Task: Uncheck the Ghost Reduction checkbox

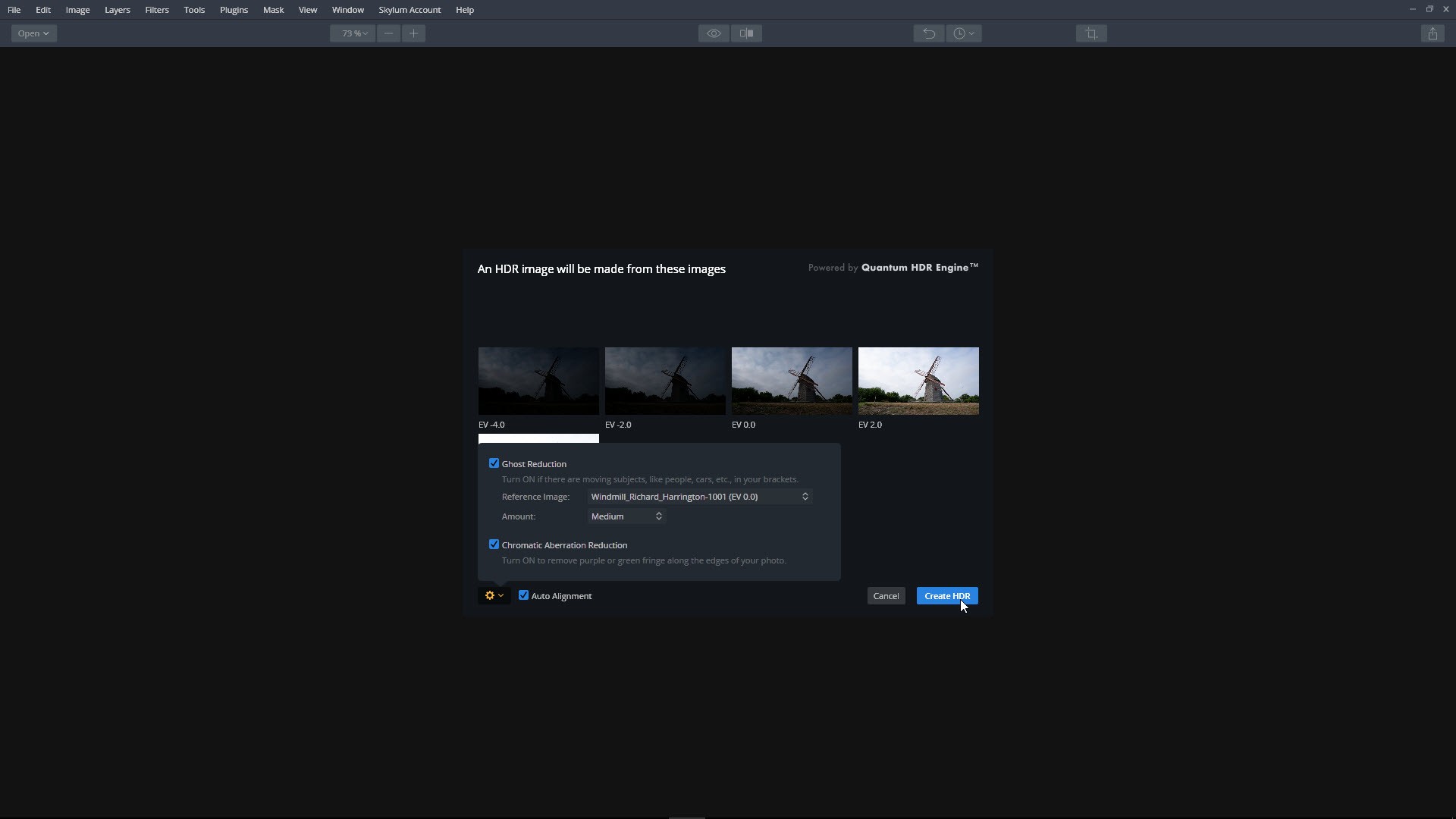Action: click(x=494, y=463)
